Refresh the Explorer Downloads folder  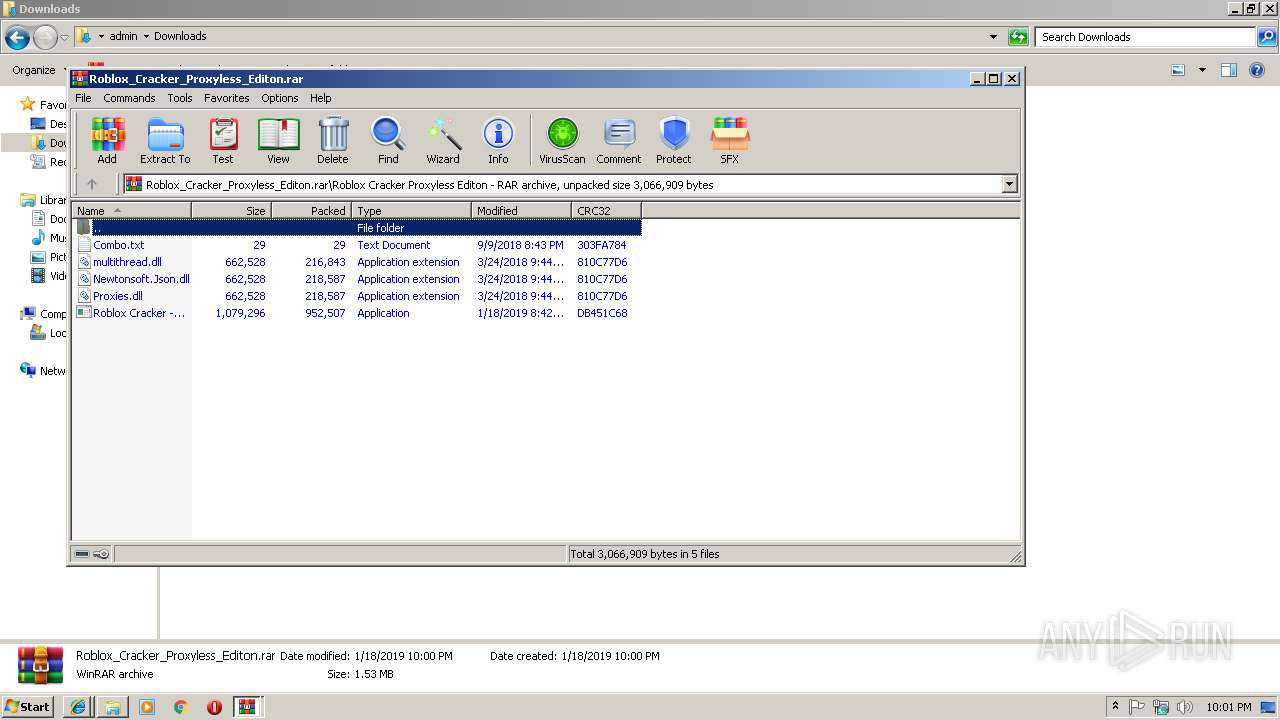click(1018, 37)
